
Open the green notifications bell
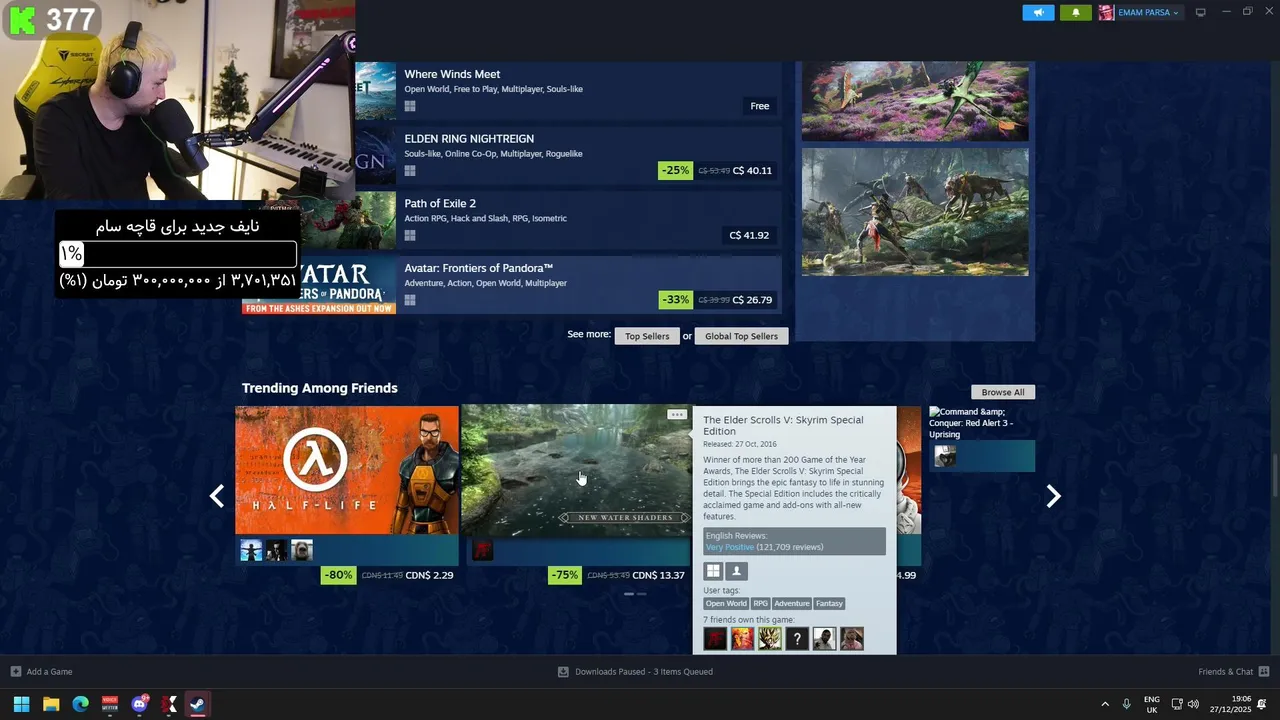click(1076, 13)
